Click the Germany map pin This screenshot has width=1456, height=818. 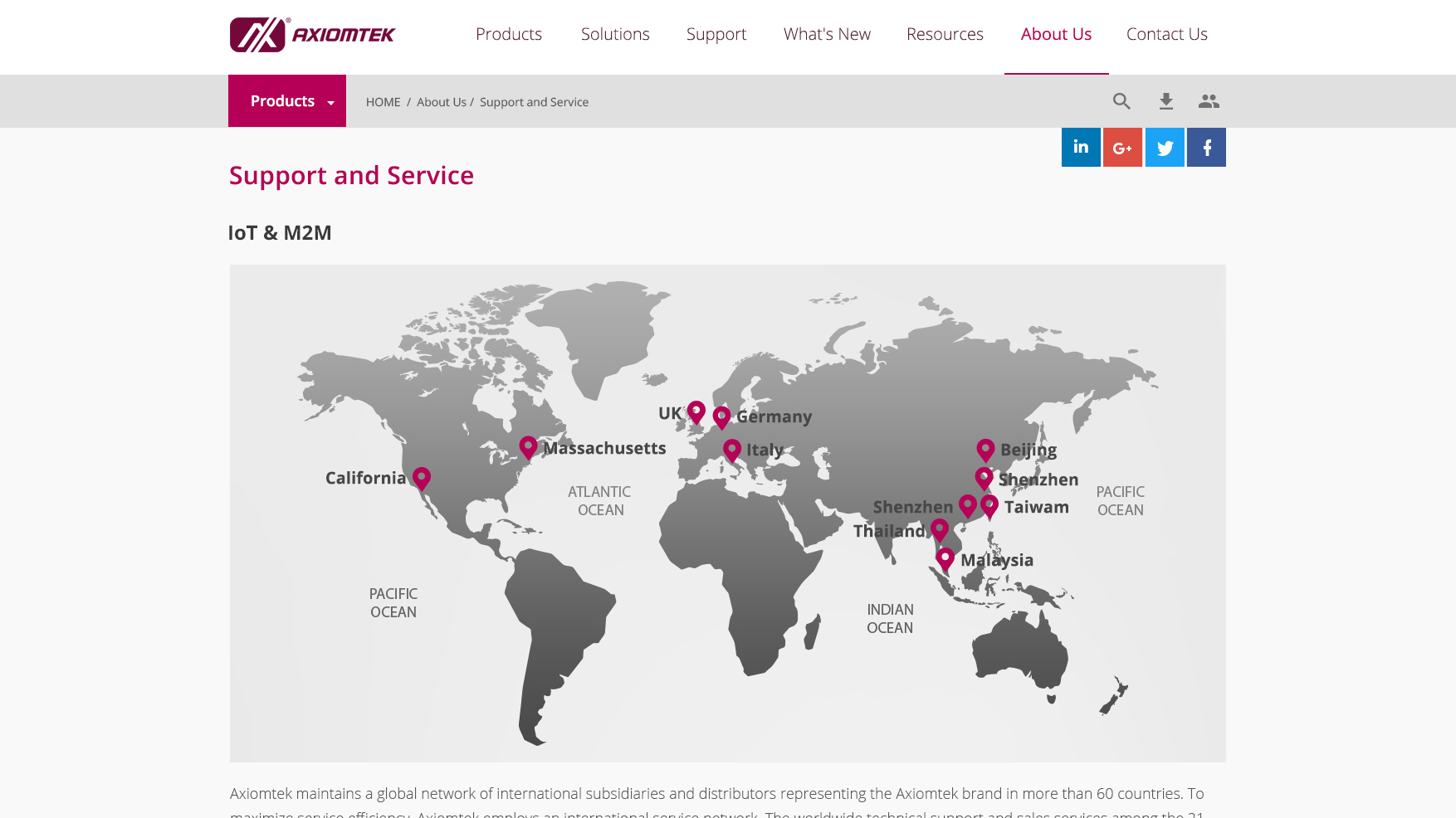721,416
